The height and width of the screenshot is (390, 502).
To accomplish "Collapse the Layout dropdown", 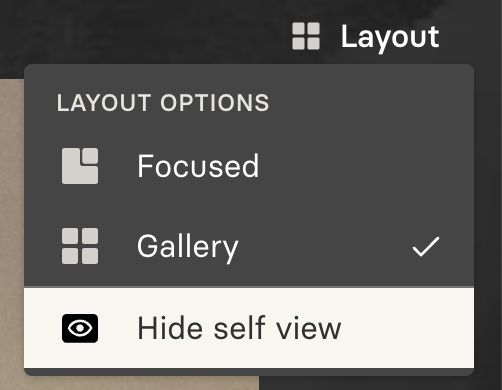I will [366, 36].
